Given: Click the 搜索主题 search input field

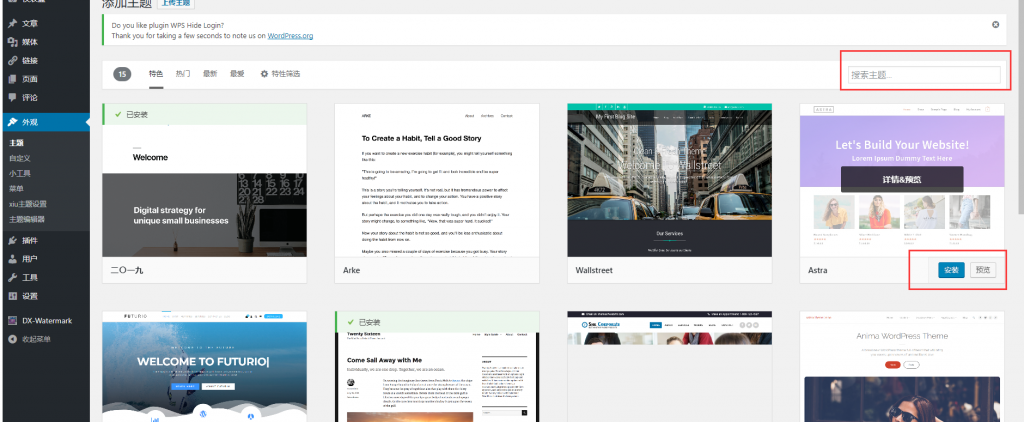Looking at the screenshot, I should (x=923, y=75).
